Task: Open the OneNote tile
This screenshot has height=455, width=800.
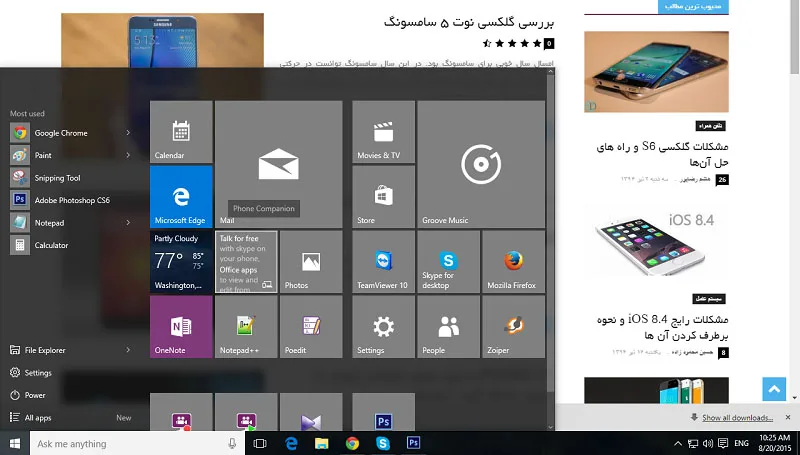Action: (181, 327)
